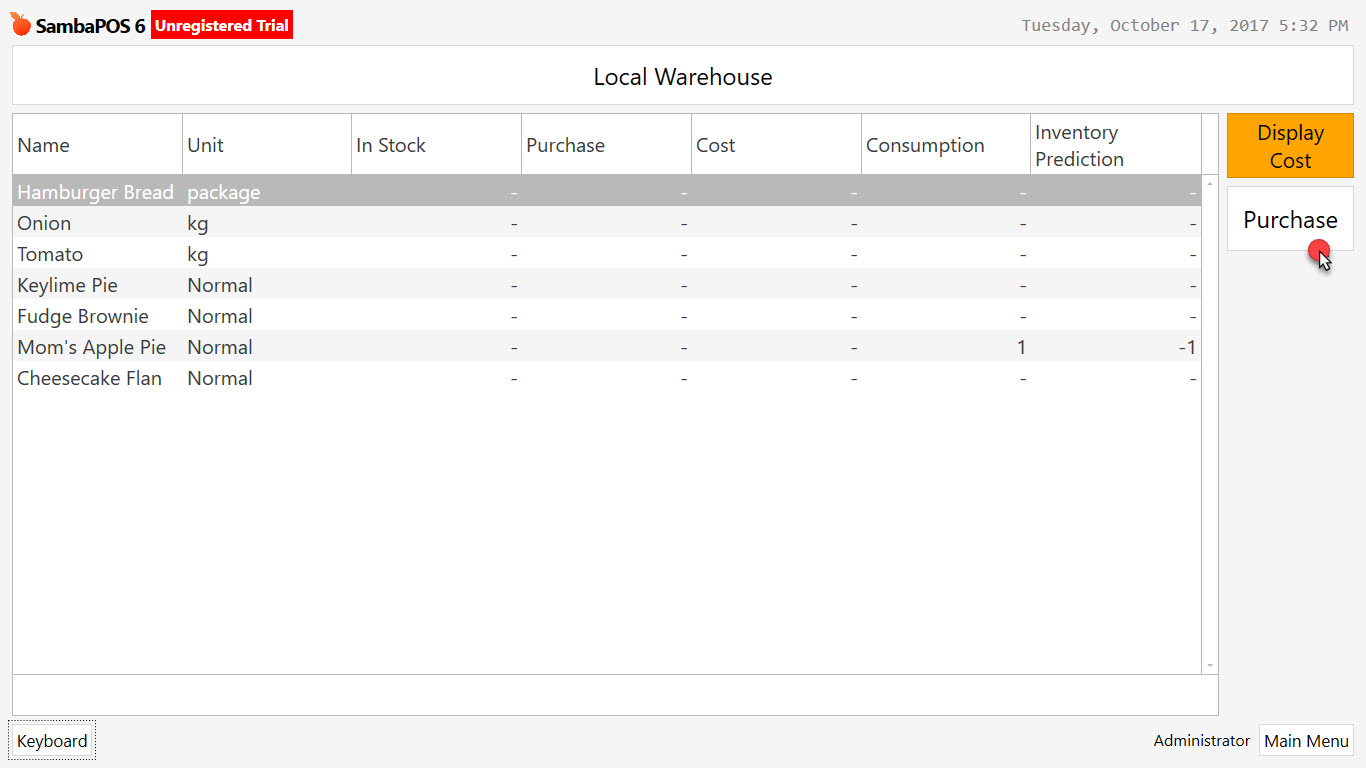Image resolution: width=1366 pixels, height=768 pixels.
Task: Click the table scrollbar down arrow
Action: [x=1210, y=665]
